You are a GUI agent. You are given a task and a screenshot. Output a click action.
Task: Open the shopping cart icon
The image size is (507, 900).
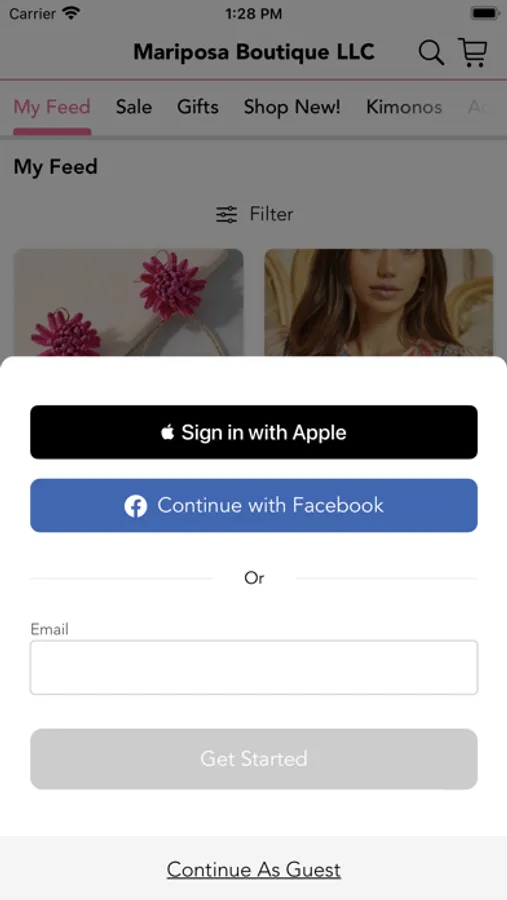pyautogui.click(x=473, y=52)
